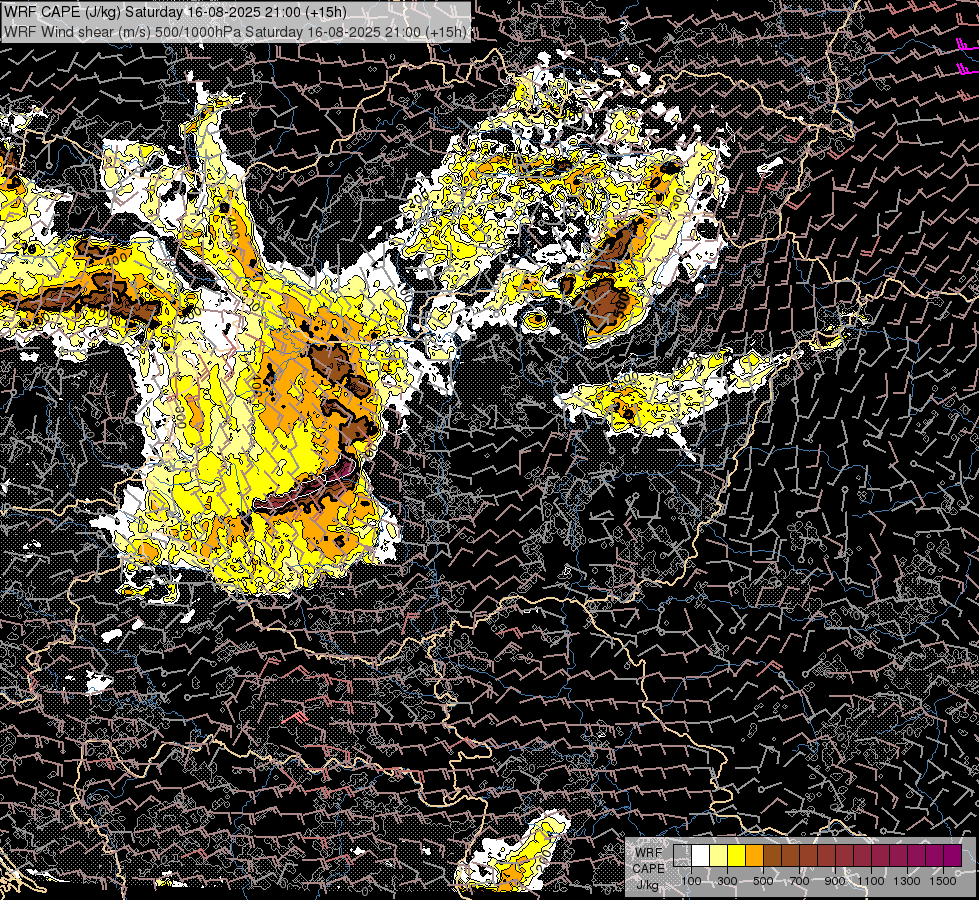979x900 pixels.
Task: Choose the last magenta swatch above 1500
Action: (x=952, y=855)
